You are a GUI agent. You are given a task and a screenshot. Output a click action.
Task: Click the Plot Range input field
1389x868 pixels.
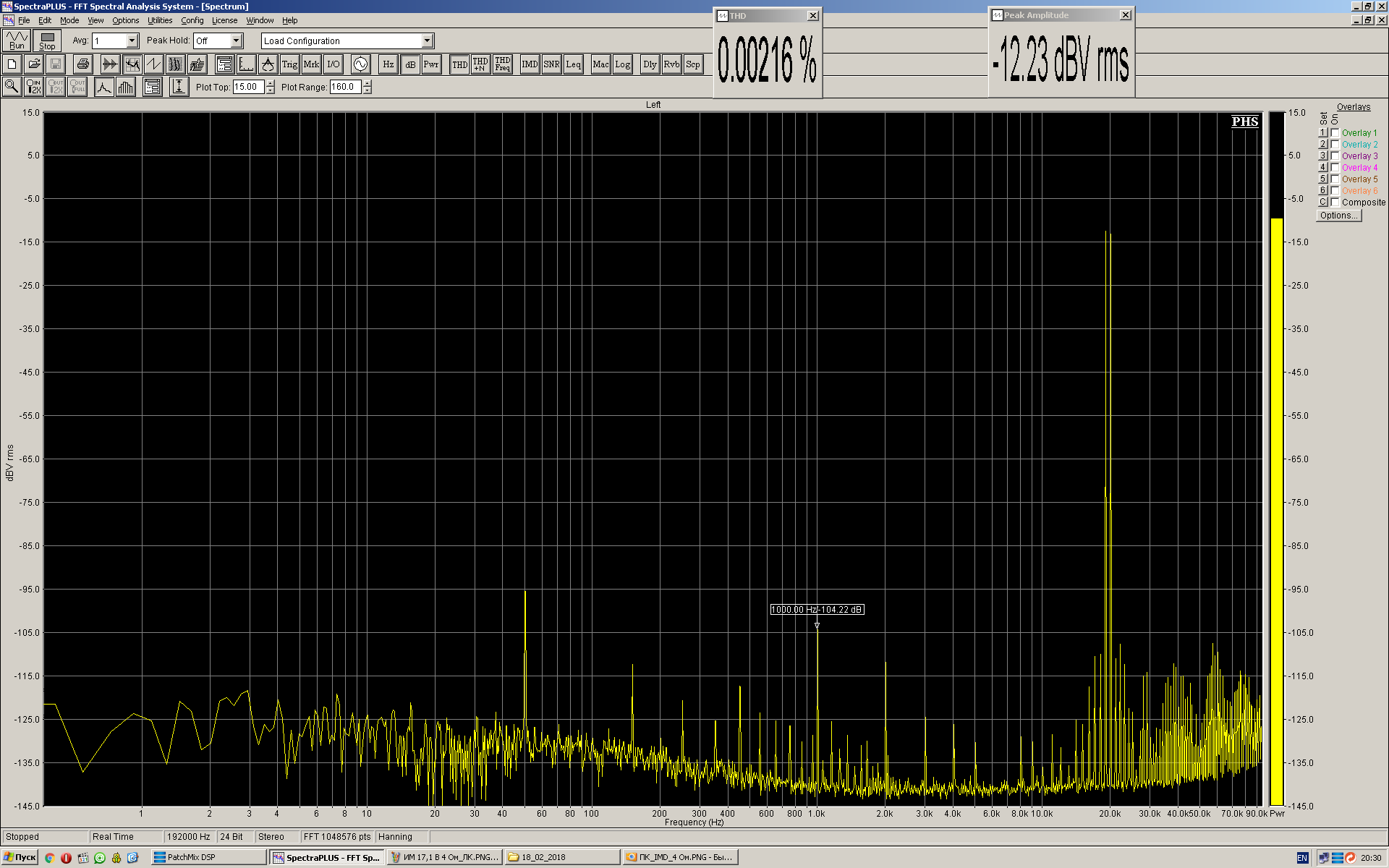tap(346, 87)
